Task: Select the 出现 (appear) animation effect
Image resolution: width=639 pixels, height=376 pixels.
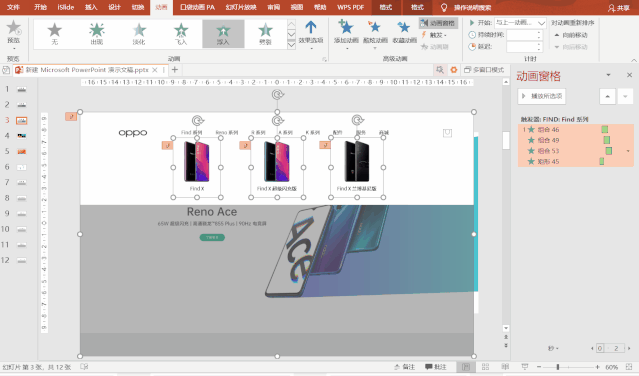Action: pyautogui.click(x=97, y=33)
